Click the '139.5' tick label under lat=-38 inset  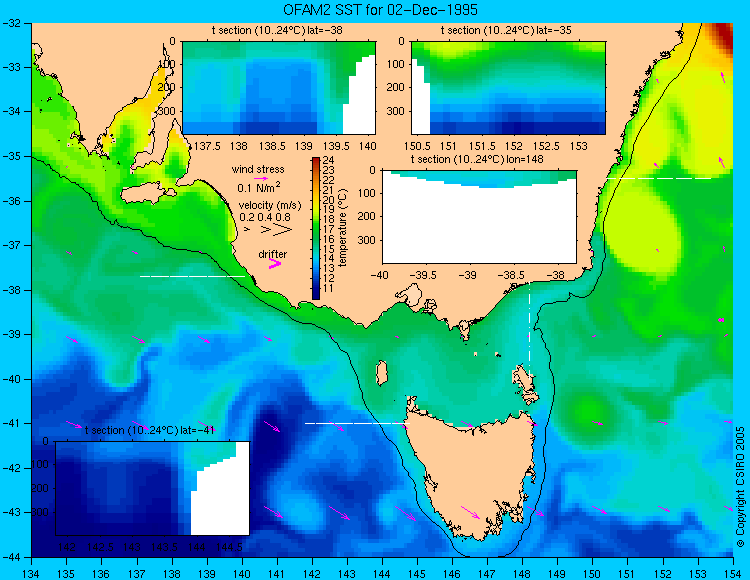tap(335, 146)
